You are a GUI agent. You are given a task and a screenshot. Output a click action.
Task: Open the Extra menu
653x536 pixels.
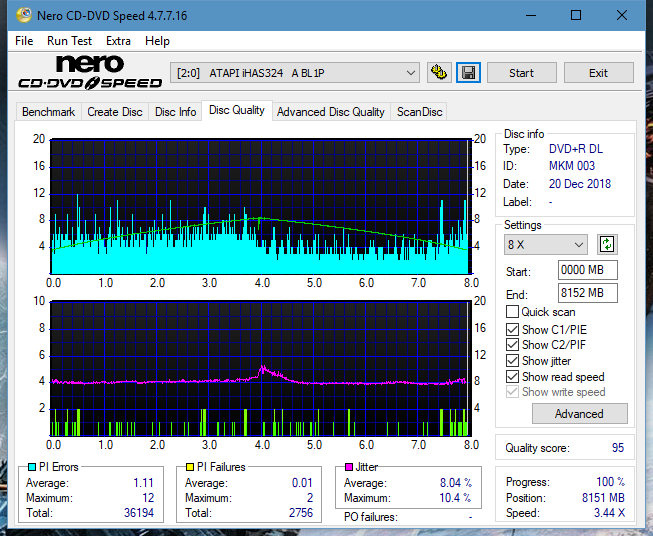(118, 41)
